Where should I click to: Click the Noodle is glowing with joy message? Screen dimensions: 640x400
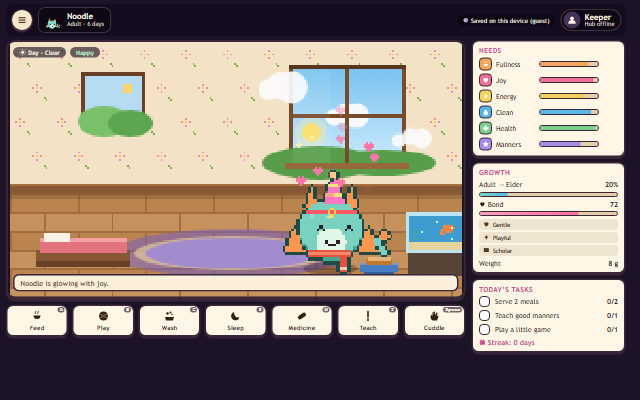pos(236,283)
